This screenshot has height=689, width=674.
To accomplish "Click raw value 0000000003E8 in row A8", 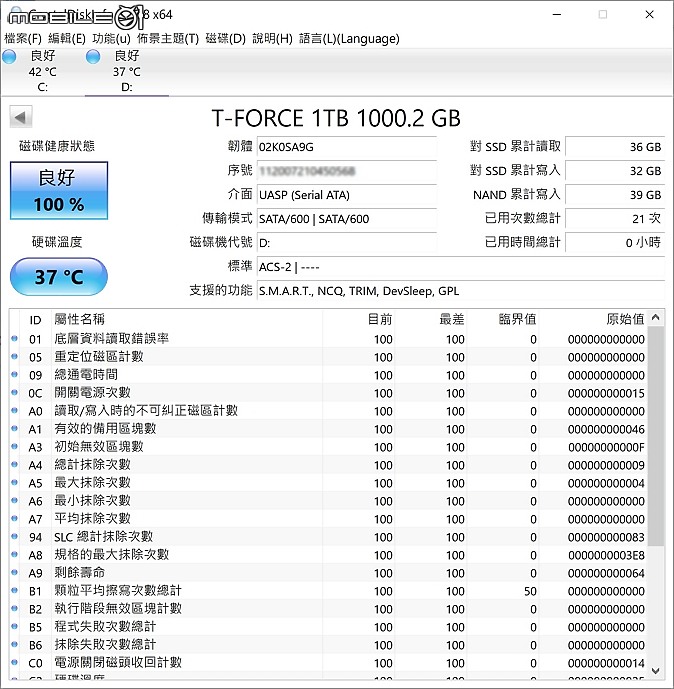I will pyautogui.click(x=606, y=555).
